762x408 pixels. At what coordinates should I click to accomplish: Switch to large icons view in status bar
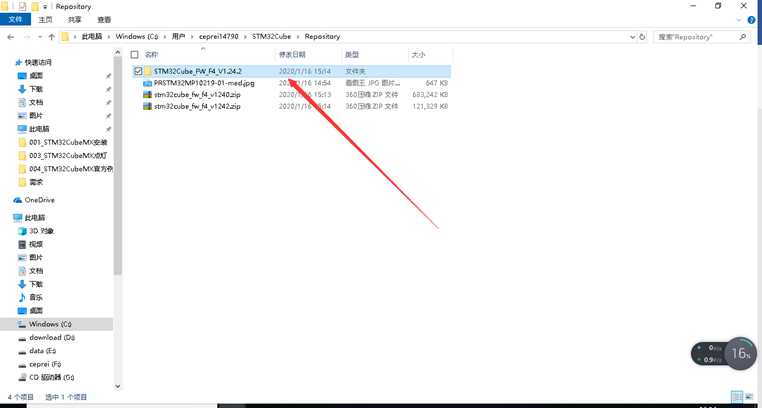point(747,397)
